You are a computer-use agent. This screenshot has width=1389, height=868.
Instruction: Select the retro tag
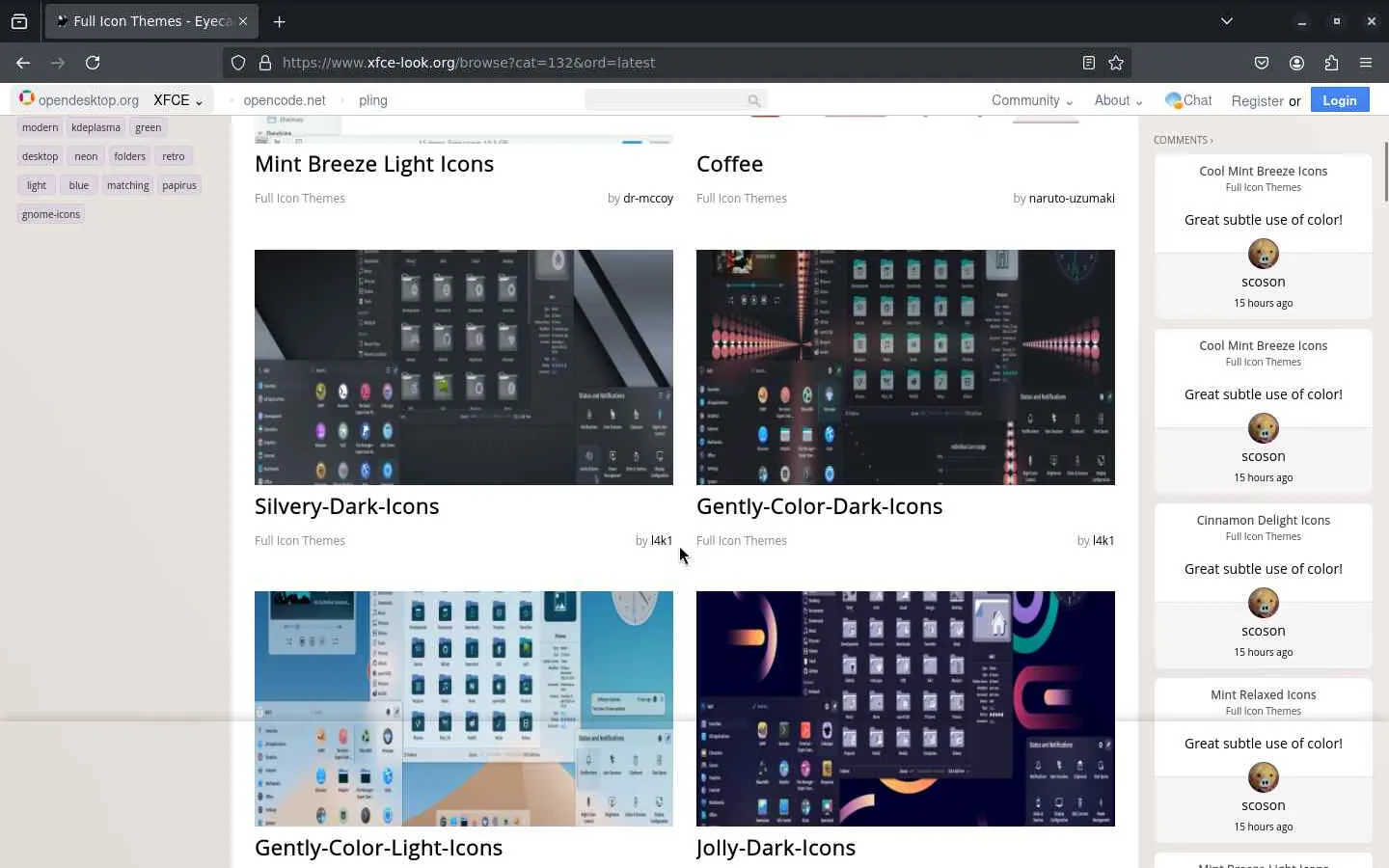pos(174,156)
